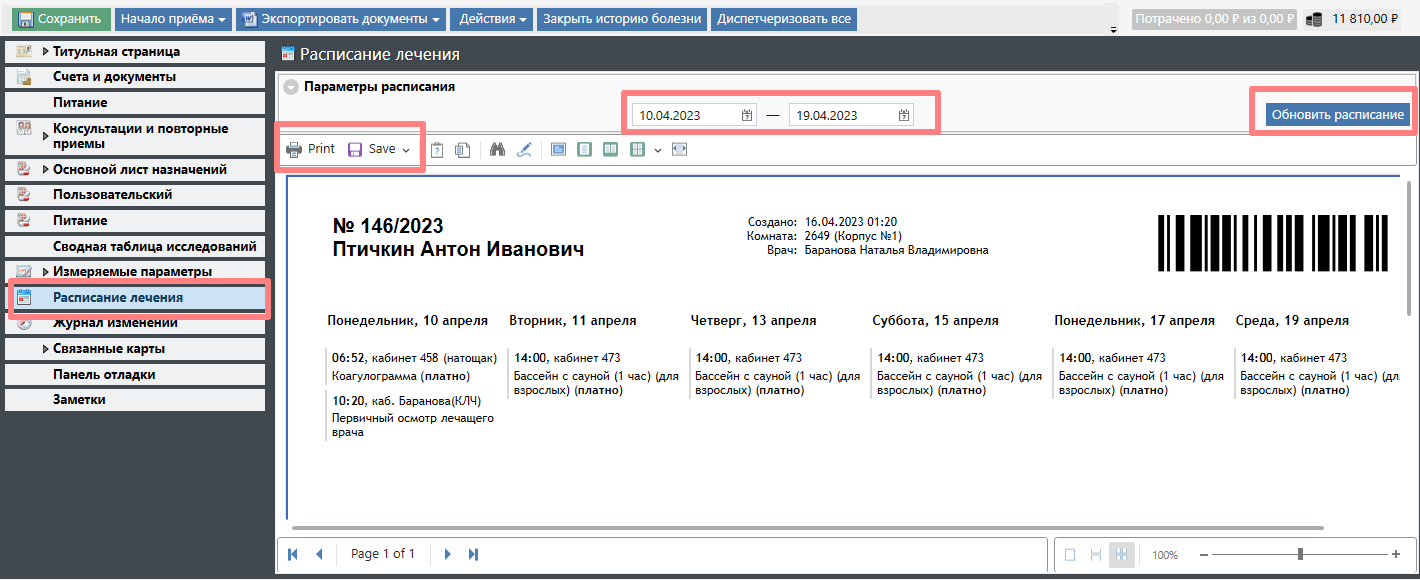1420x580 pixels.
Task: Open the Начало приёма dropdown menu
Action: 173,19
